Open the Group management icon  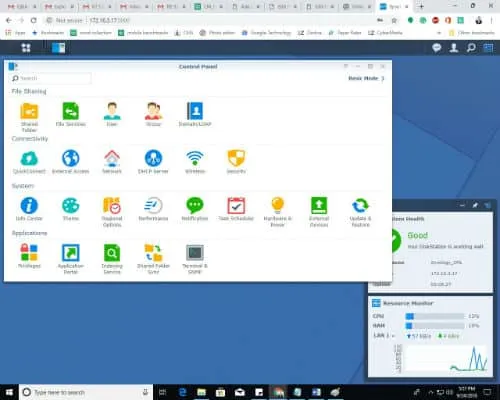[153, 115]
